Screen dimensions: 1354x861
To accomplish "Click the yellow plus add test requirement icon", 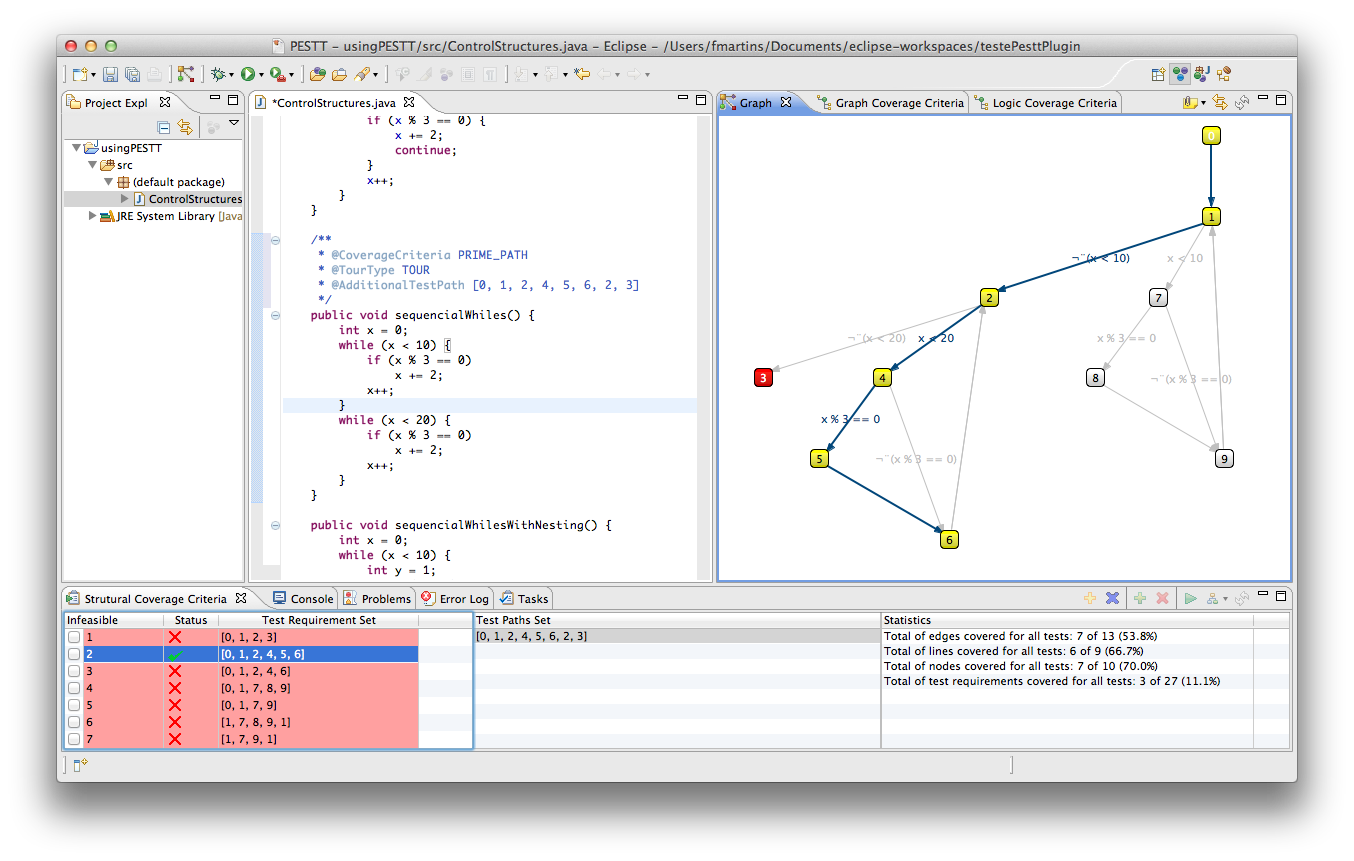I will click(1090, 598).
